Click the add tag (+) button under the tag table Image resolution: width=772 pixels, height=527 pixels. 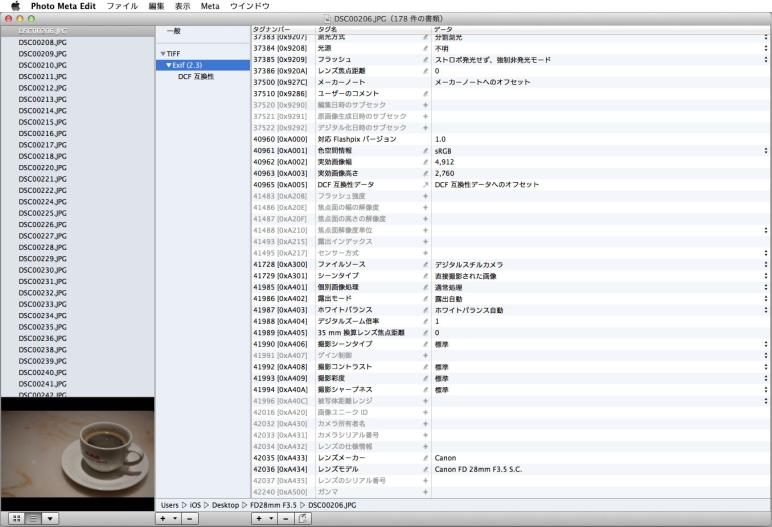(259, 518)
